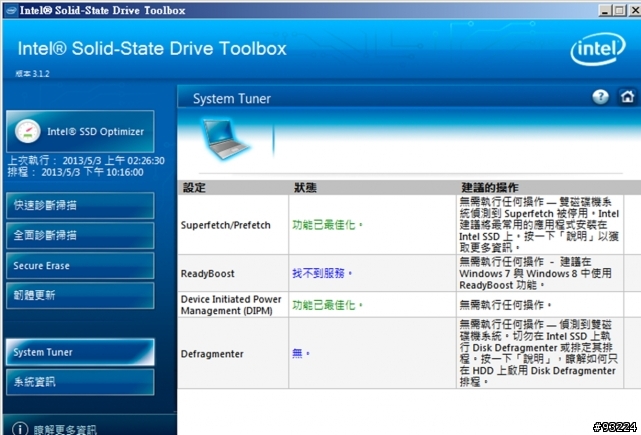Click DIPM recommended action 無需執行任何操作

pyautogui.click(x=505, y=305)
